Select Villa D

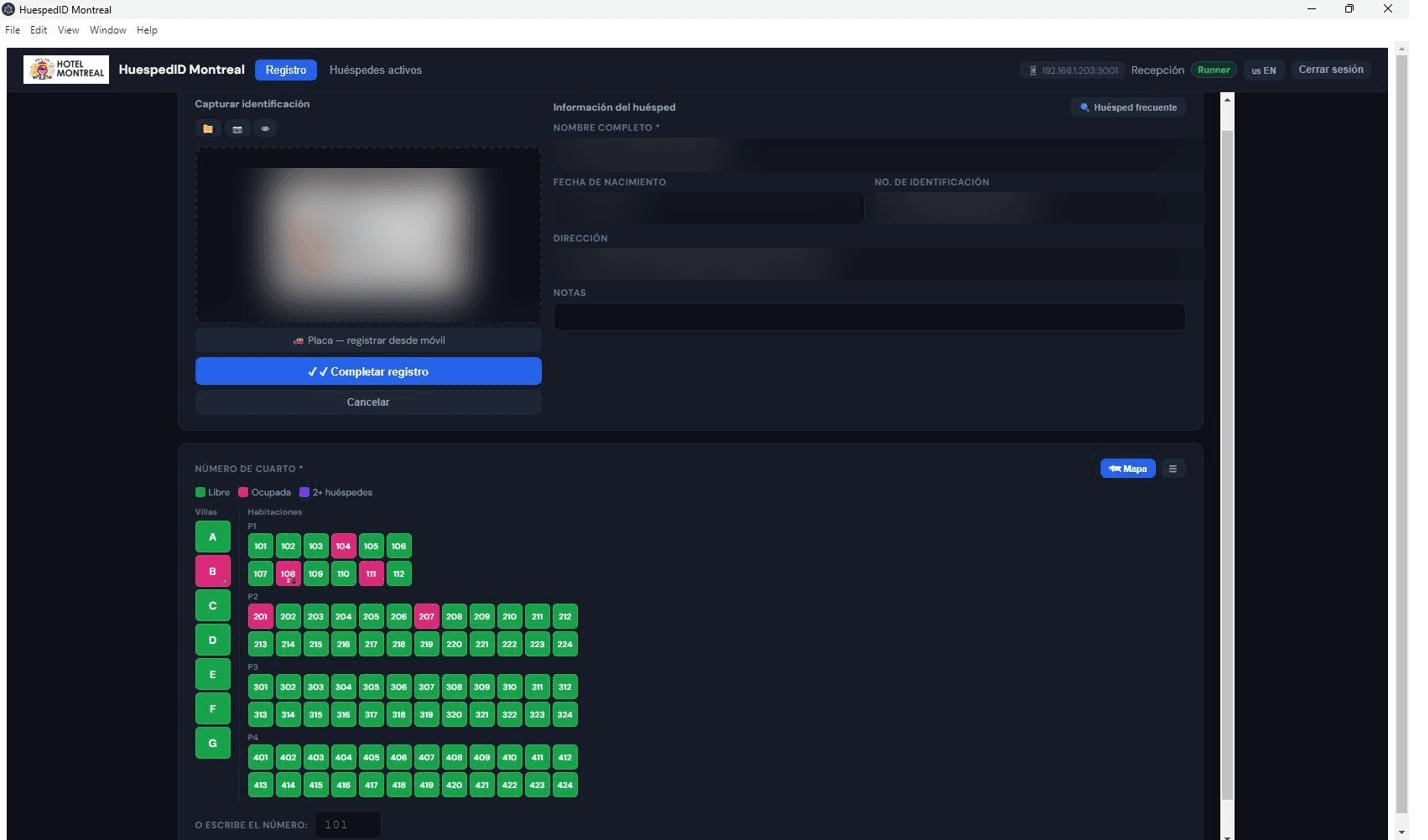(213, 640)
